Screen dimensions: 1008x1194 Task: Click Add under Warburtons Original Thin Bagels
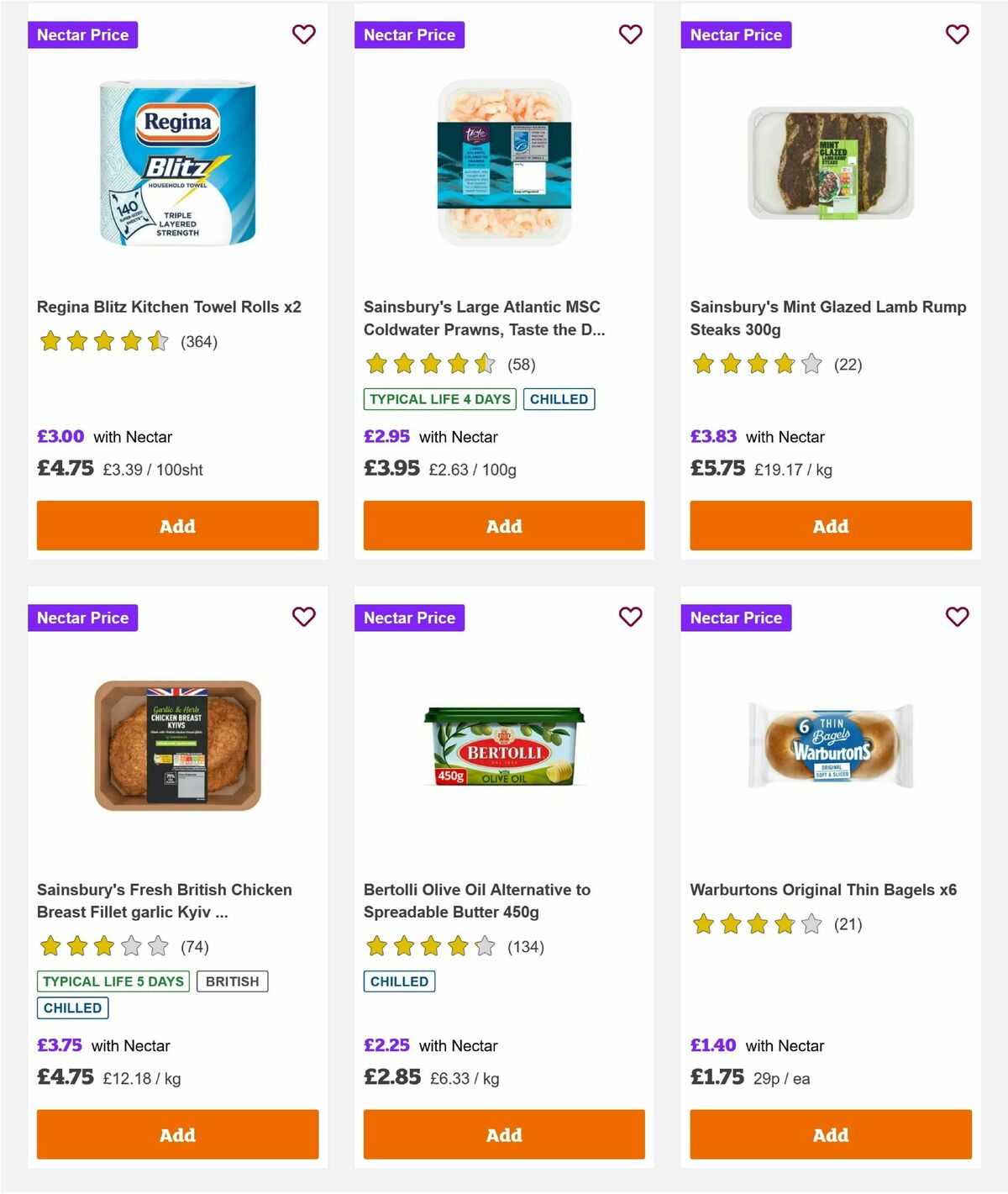click(x=830, y=1134)
